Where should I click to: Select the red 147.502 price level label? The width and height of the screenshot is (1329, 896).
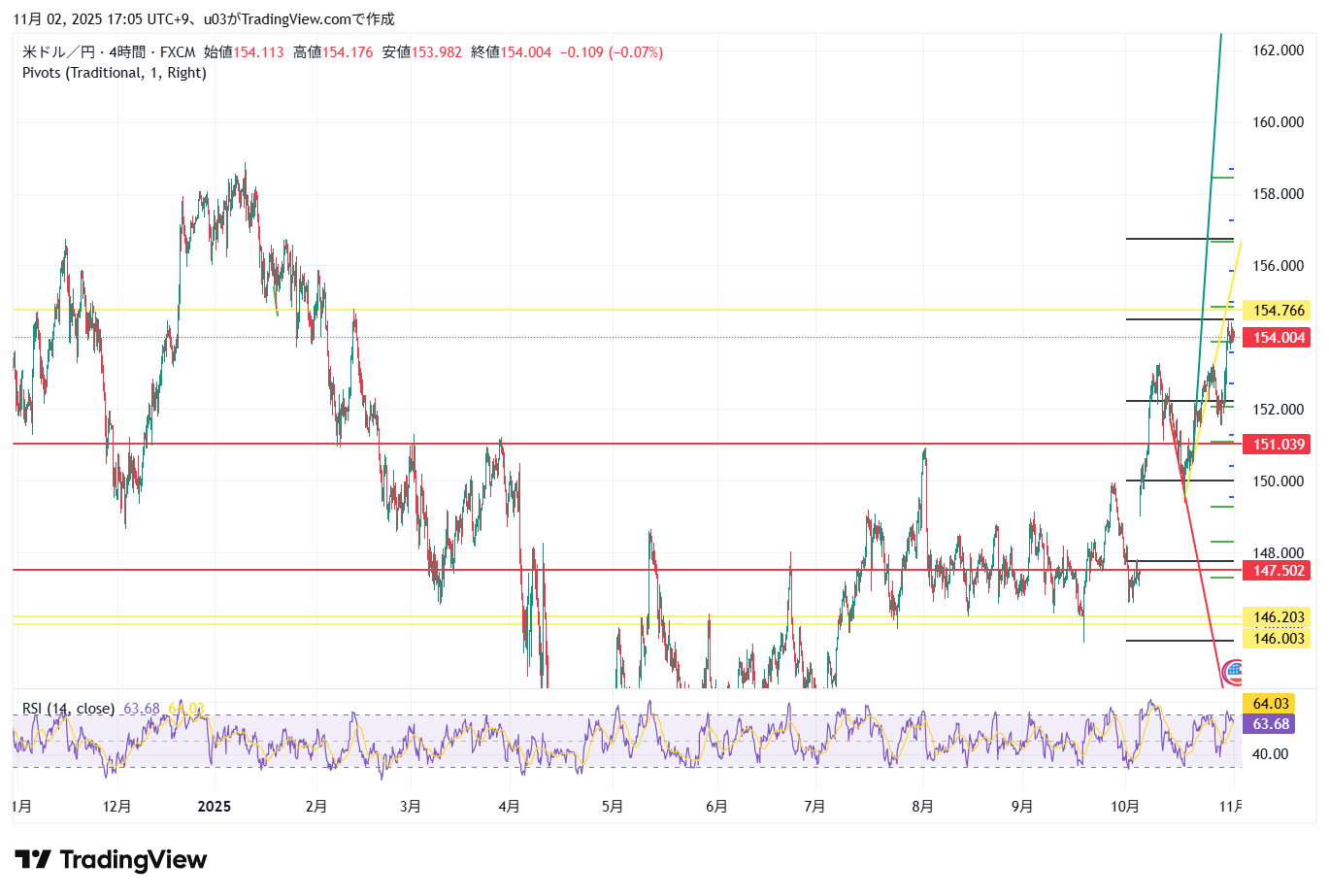click(1278, 571)
